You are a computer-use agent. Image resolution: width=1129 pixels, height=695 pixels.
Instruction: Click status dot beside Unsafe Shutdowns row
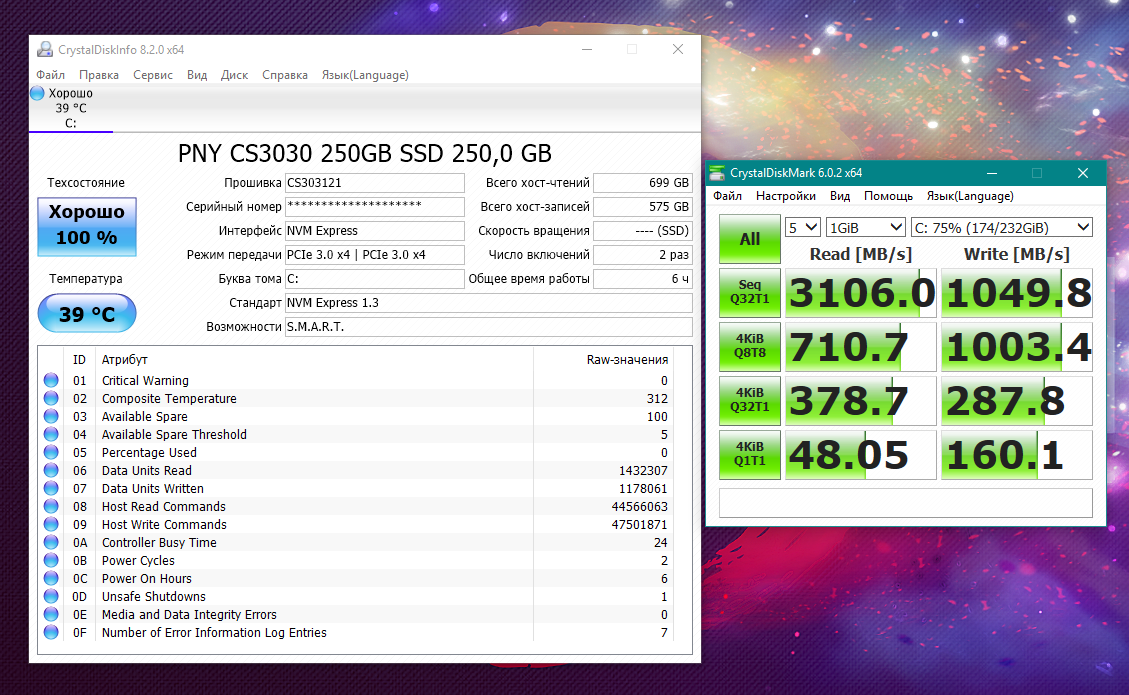tap(51, 596)
